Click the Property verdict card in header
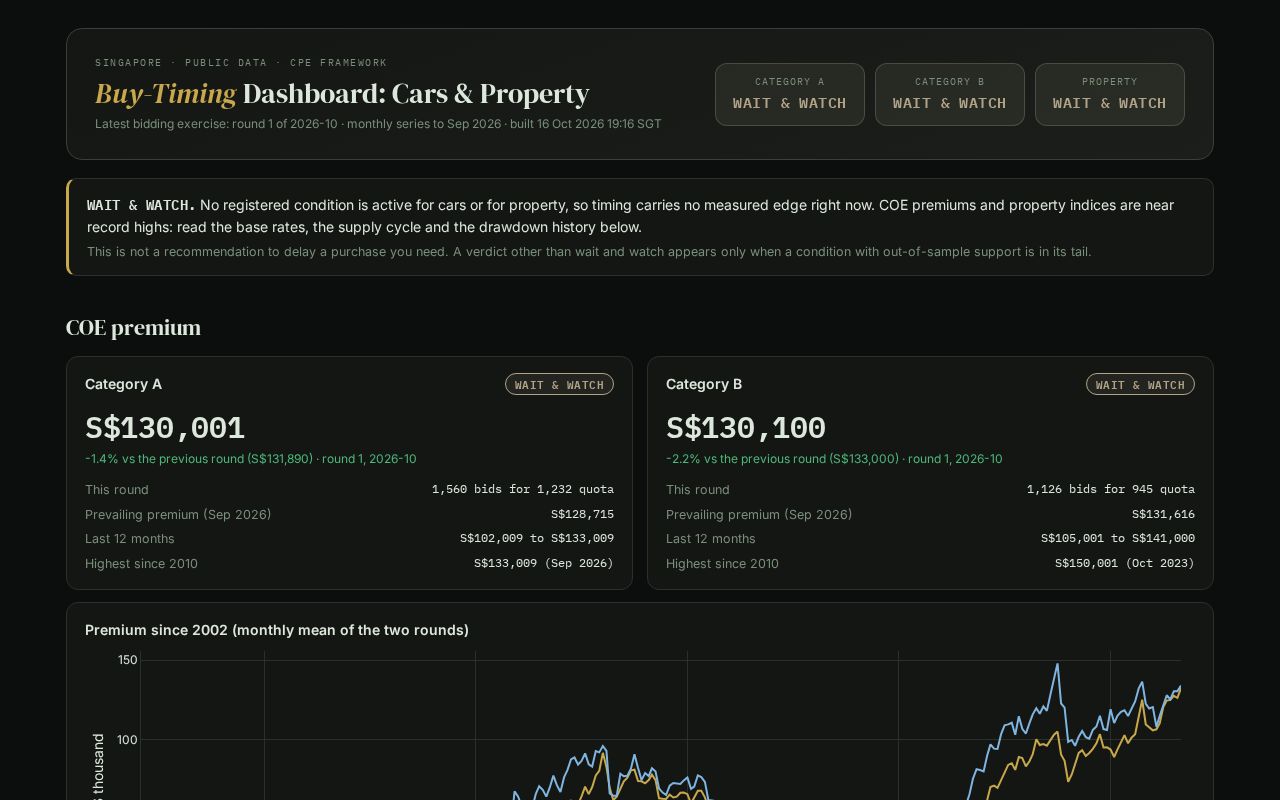Viewport: 1280px width, 800px height. 1110,95
